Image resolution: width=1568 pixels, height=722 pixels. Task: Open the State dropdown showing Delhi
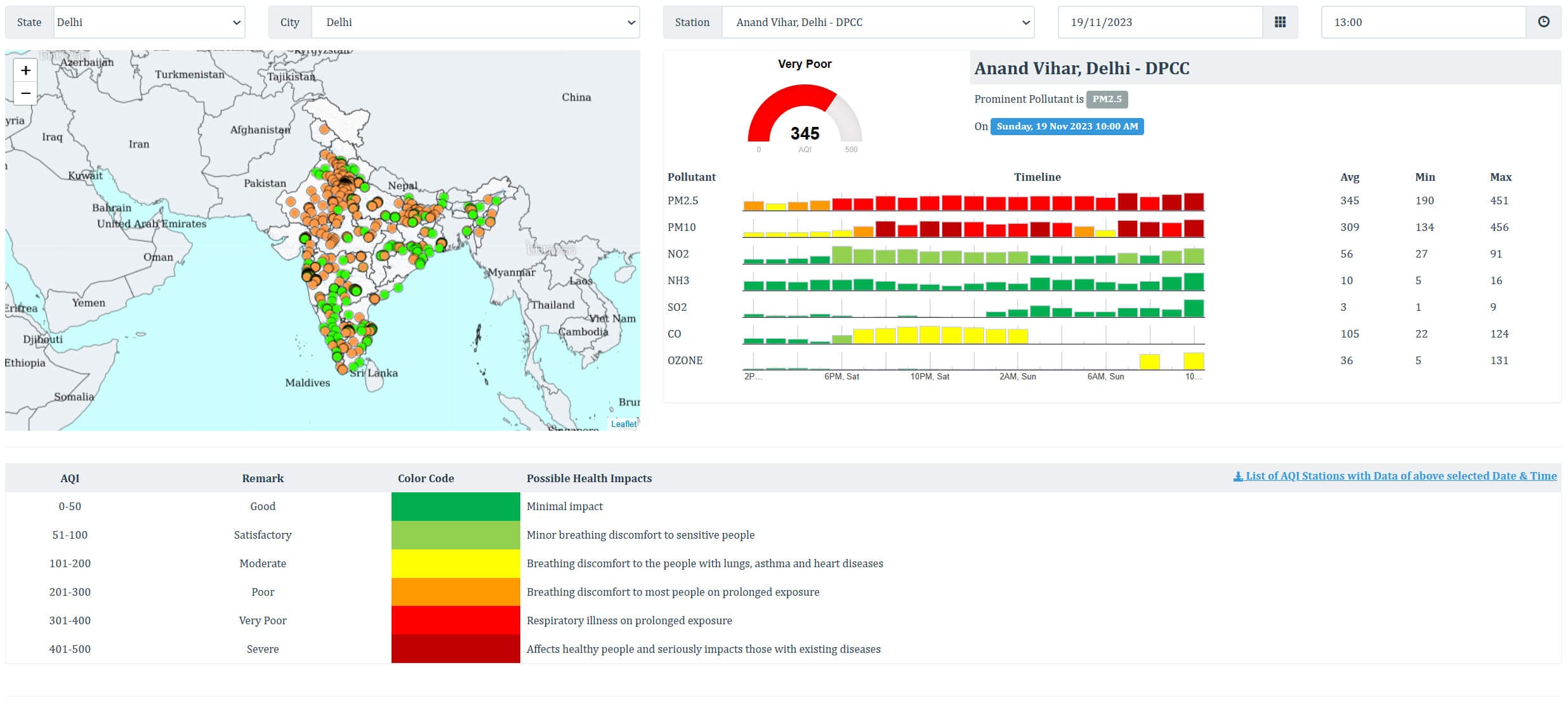click(148, 22)
